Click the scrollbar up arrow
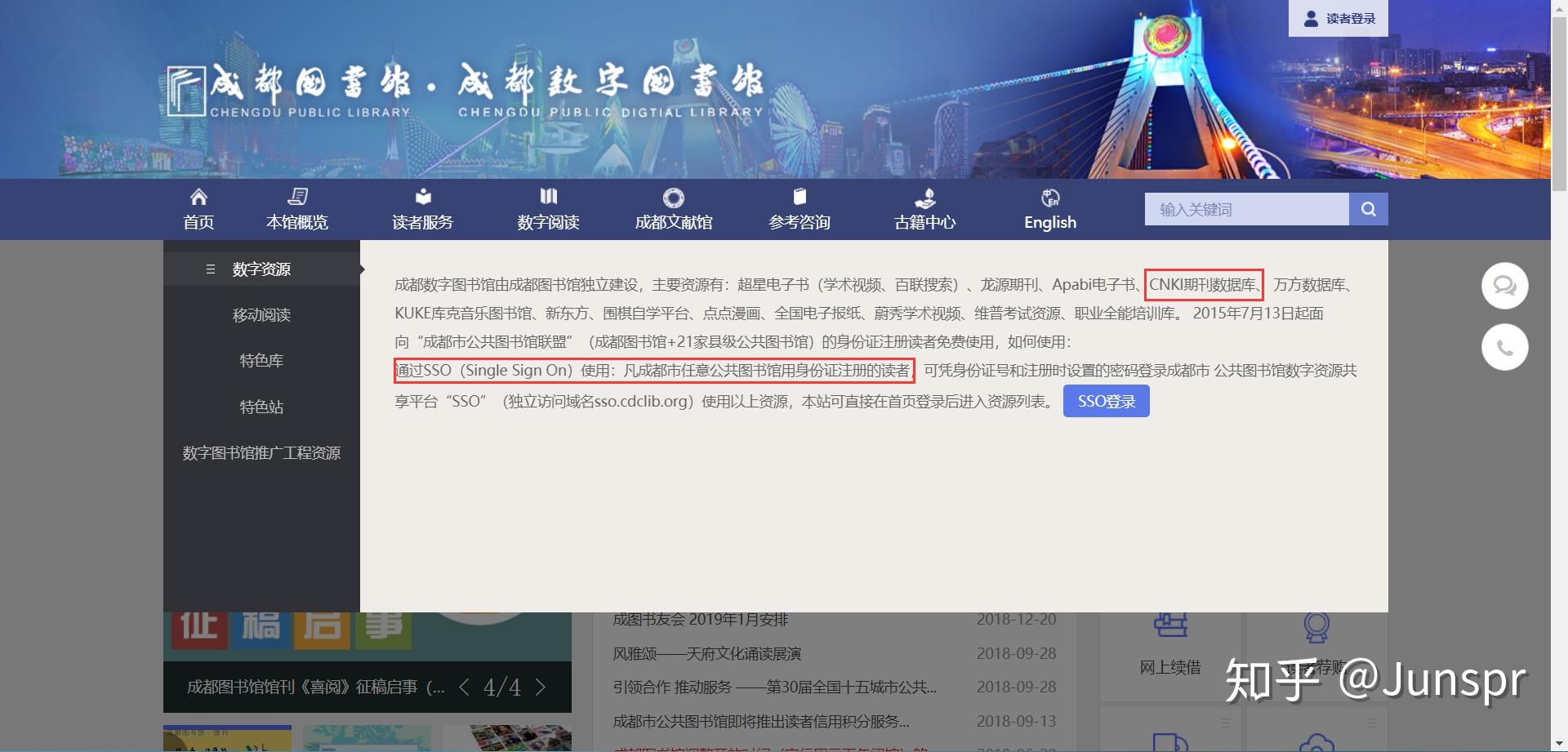Screen dimensions: 1568x752 coord(1559,7)
